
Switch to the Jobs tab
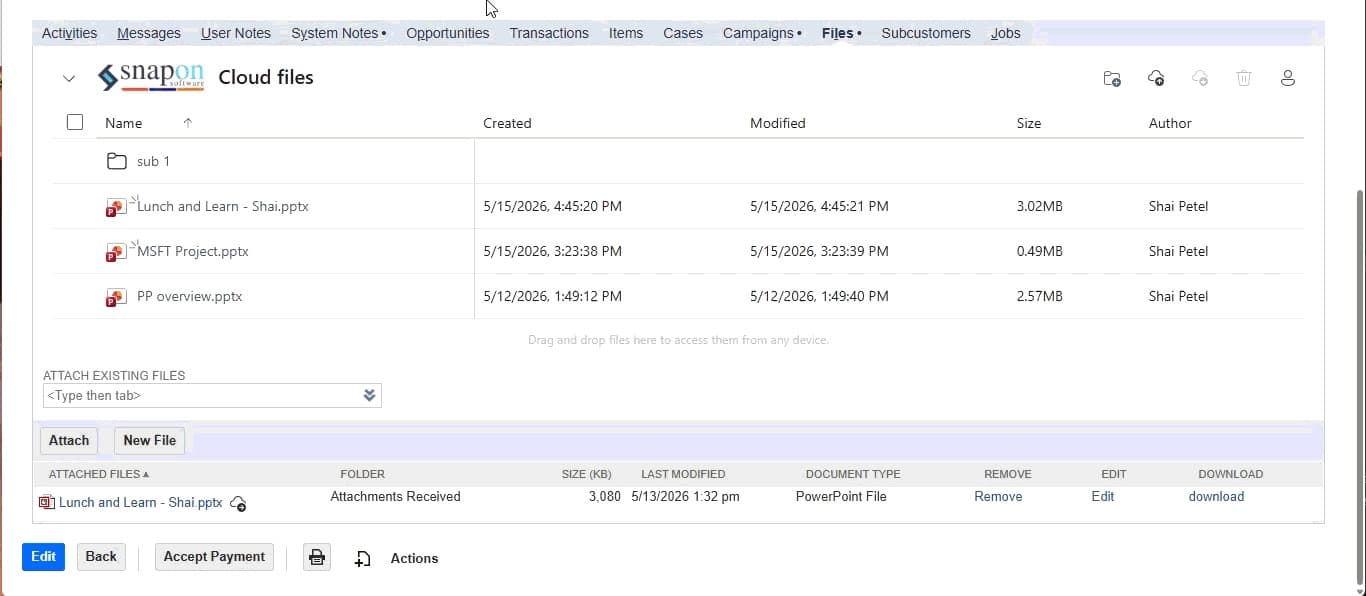(x=1006, y=33)
